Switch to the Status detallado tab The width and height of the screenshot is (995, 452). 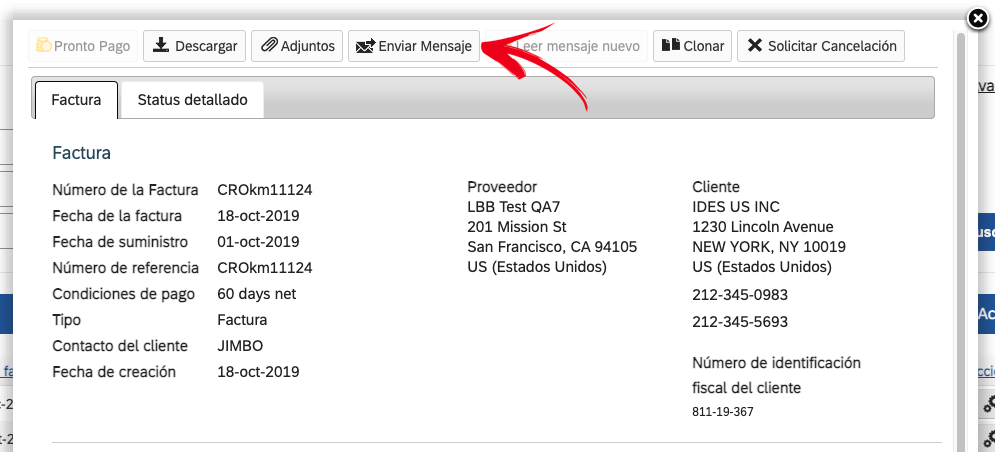tap(192, 100)
